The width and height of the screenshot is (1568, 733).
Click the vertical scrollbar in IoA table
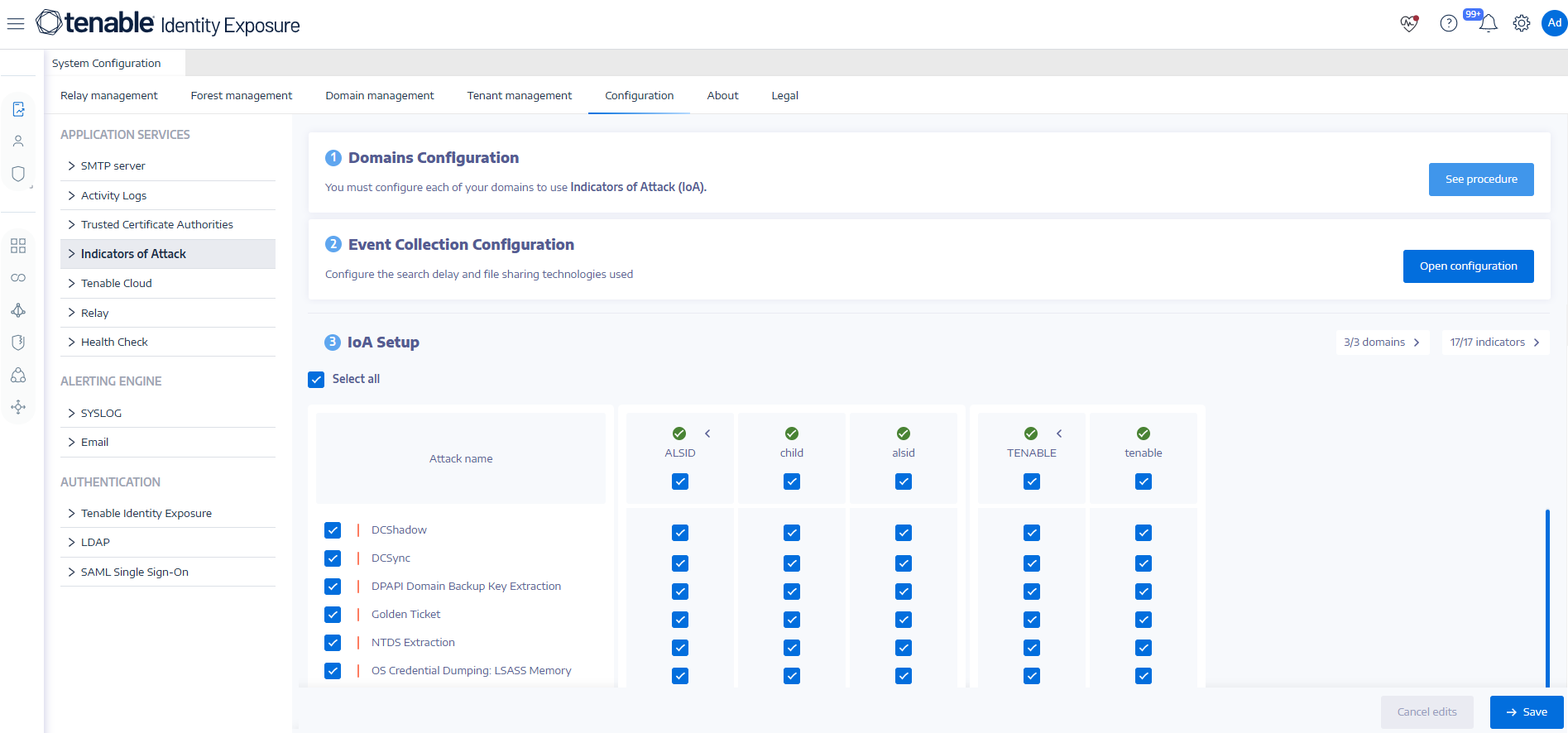1546,597
